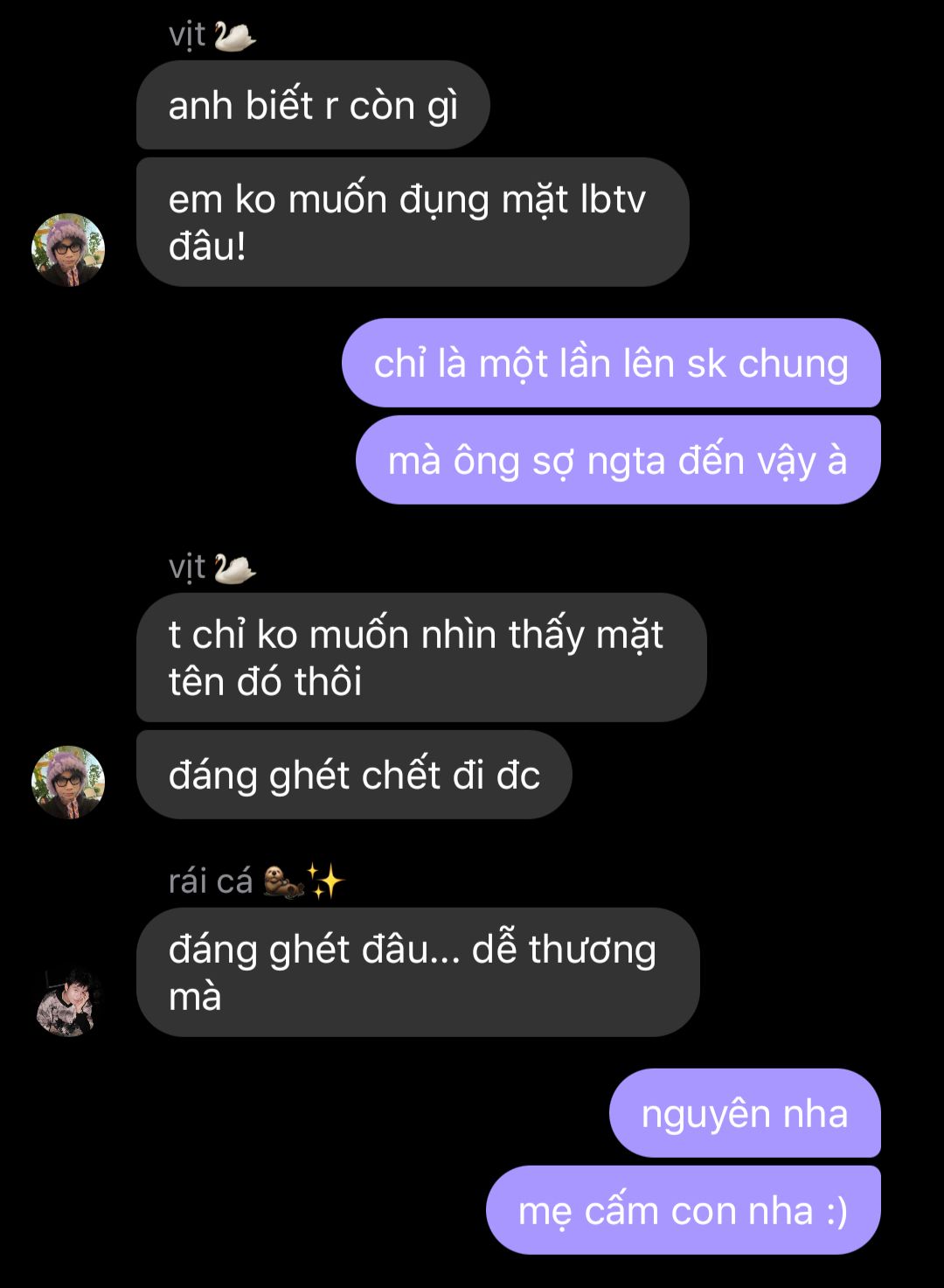The image size is (944, 1288).
Task: Open the second purple-hat avatar profile
Action: pos(68,782)
